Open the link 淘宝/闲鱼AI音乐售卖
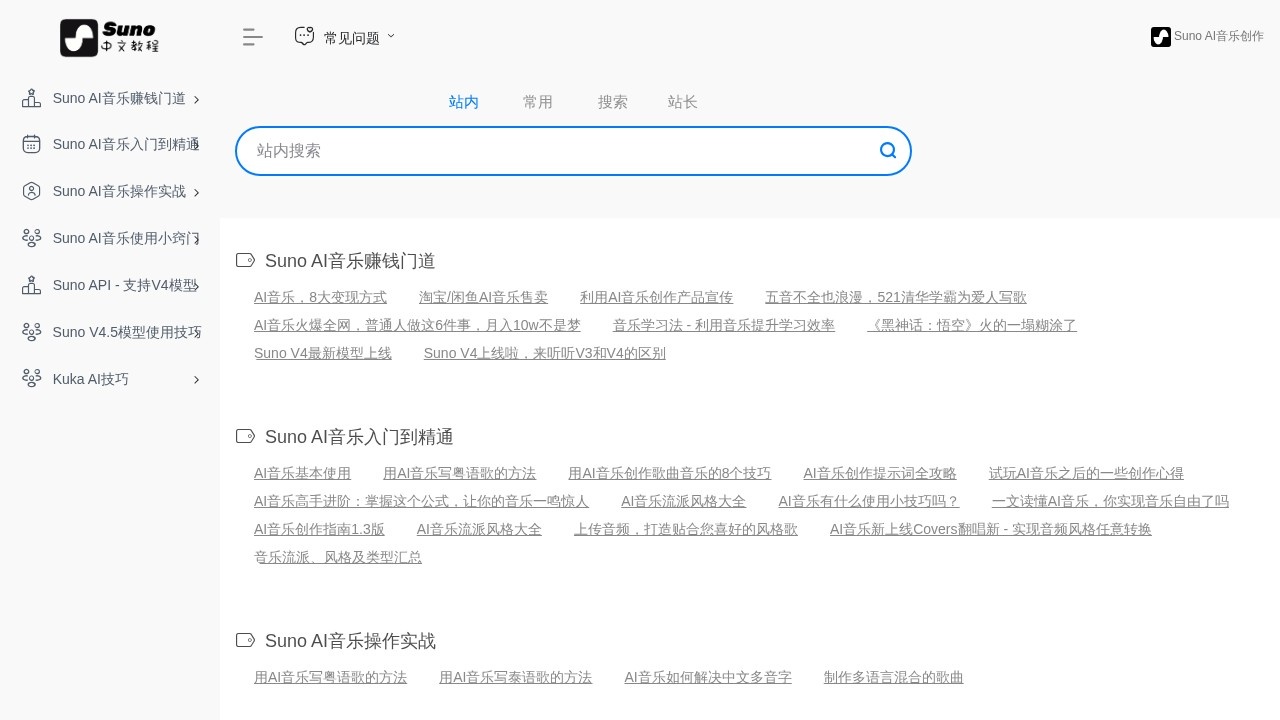 coord(483,297)
